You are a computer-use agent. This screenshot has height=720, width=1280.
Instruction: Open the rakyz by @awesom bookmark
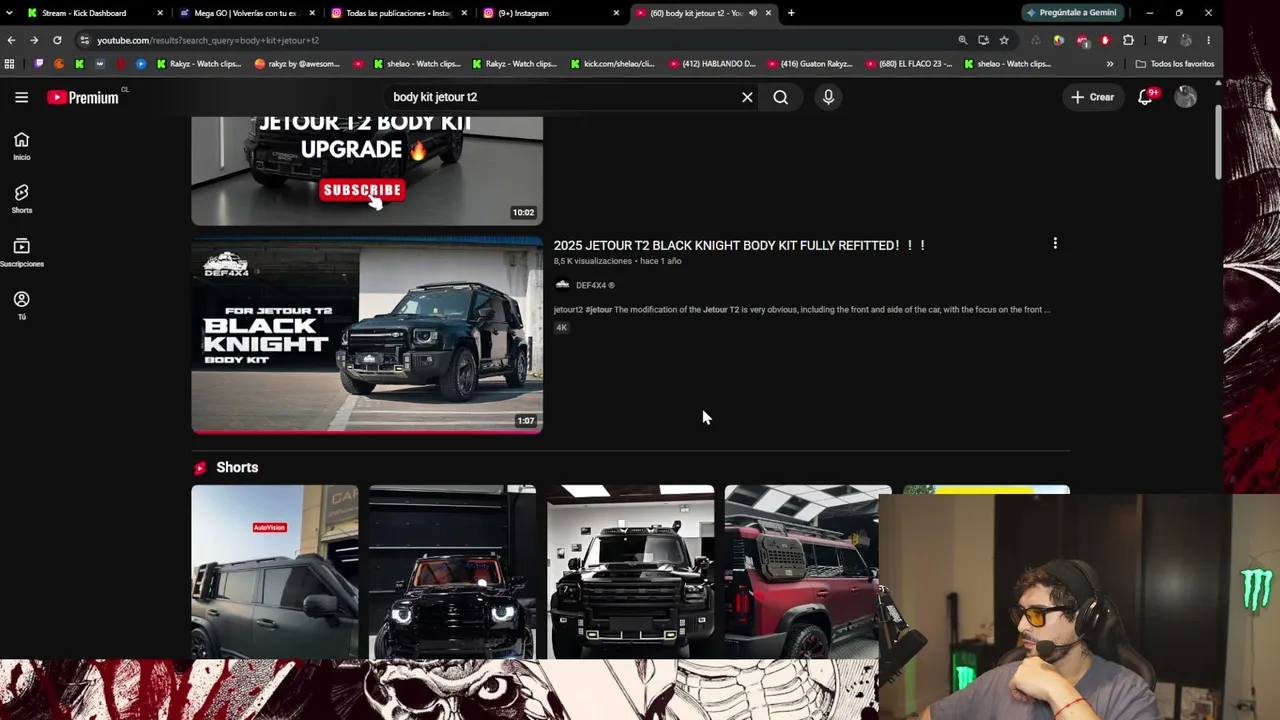coord(297,64)
